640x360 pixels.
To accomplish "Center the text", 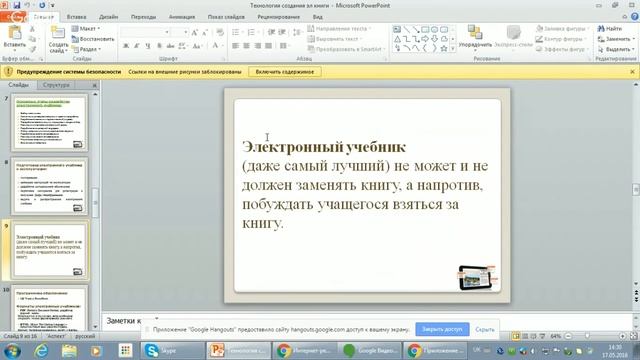I will [247, 46].
